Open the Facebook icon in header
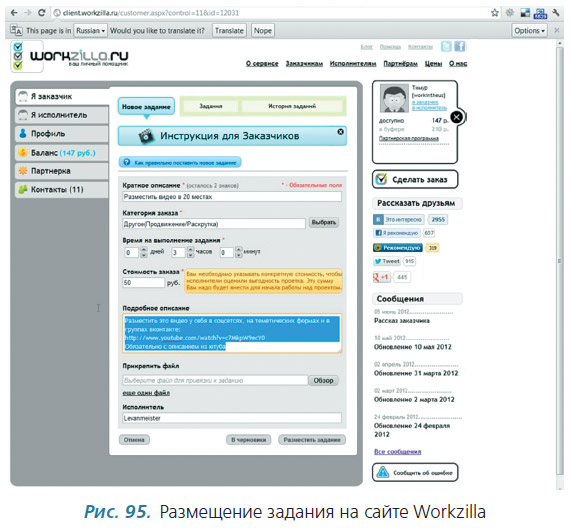 [x=460, y=47]
